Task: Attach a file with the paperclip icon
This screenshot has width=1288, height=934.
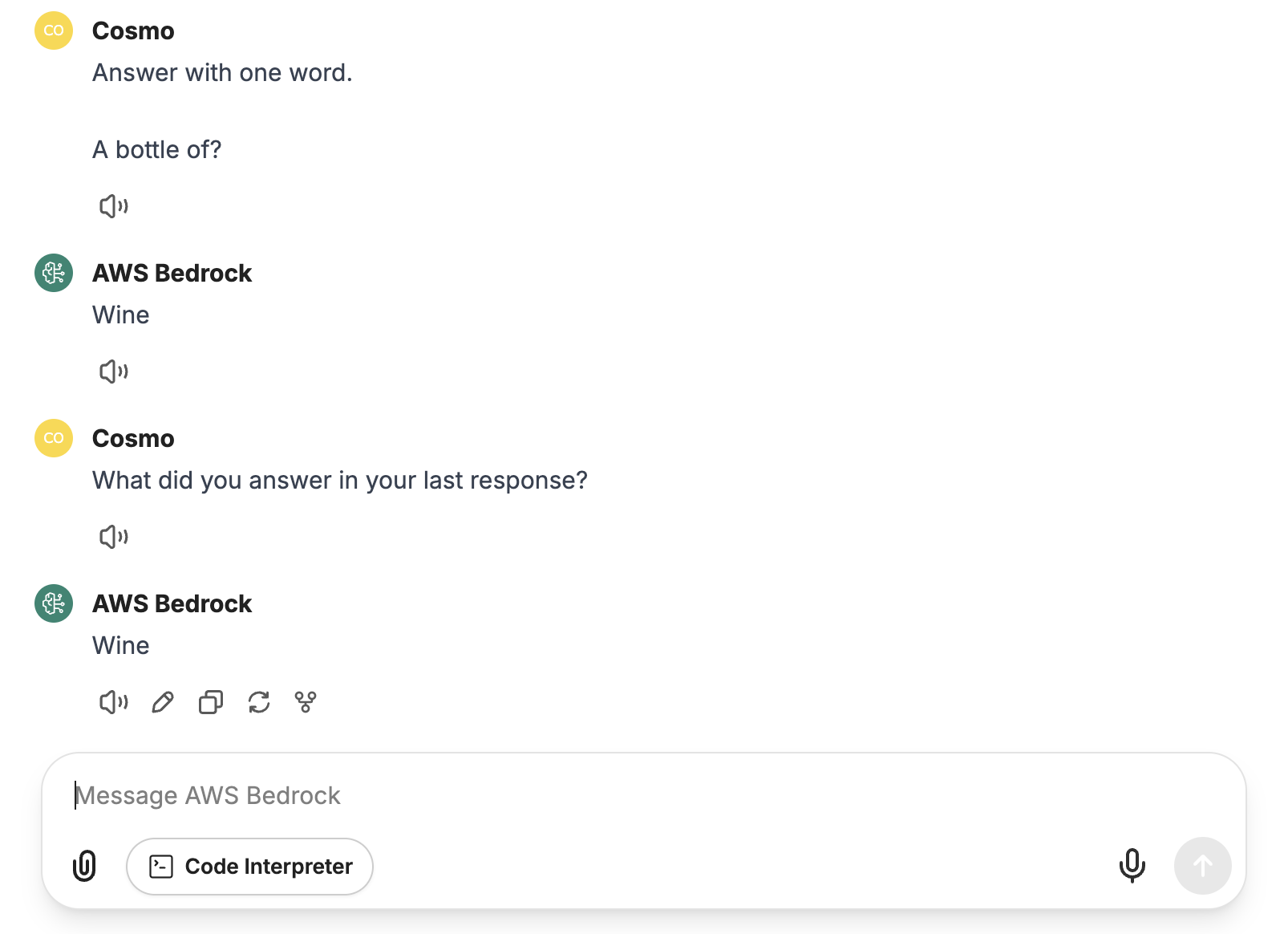Action: coord(84,866)
